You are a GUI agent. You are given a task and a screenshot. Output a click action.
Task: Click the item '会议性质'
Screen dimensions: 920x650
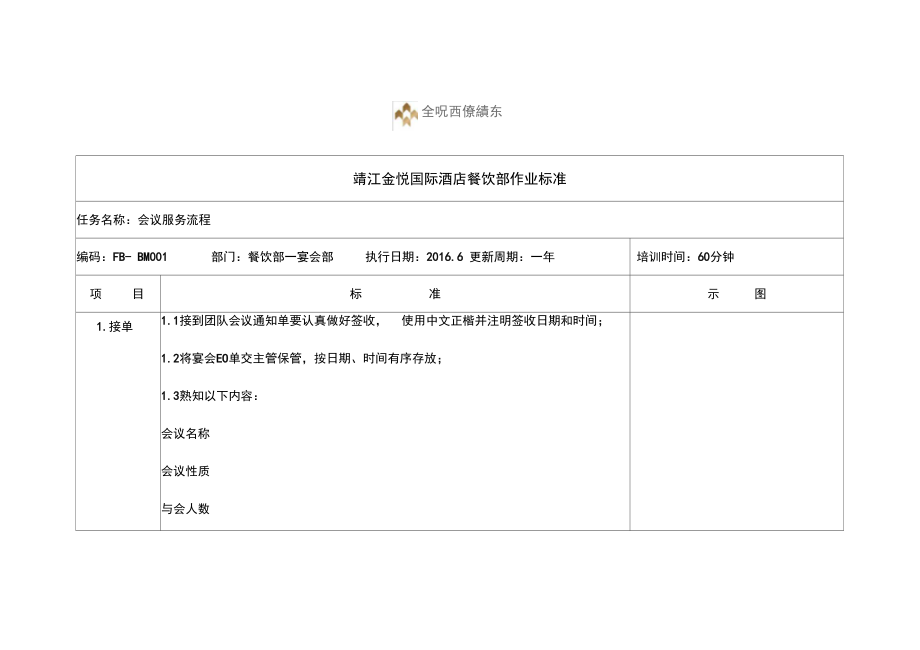point(185,471)
